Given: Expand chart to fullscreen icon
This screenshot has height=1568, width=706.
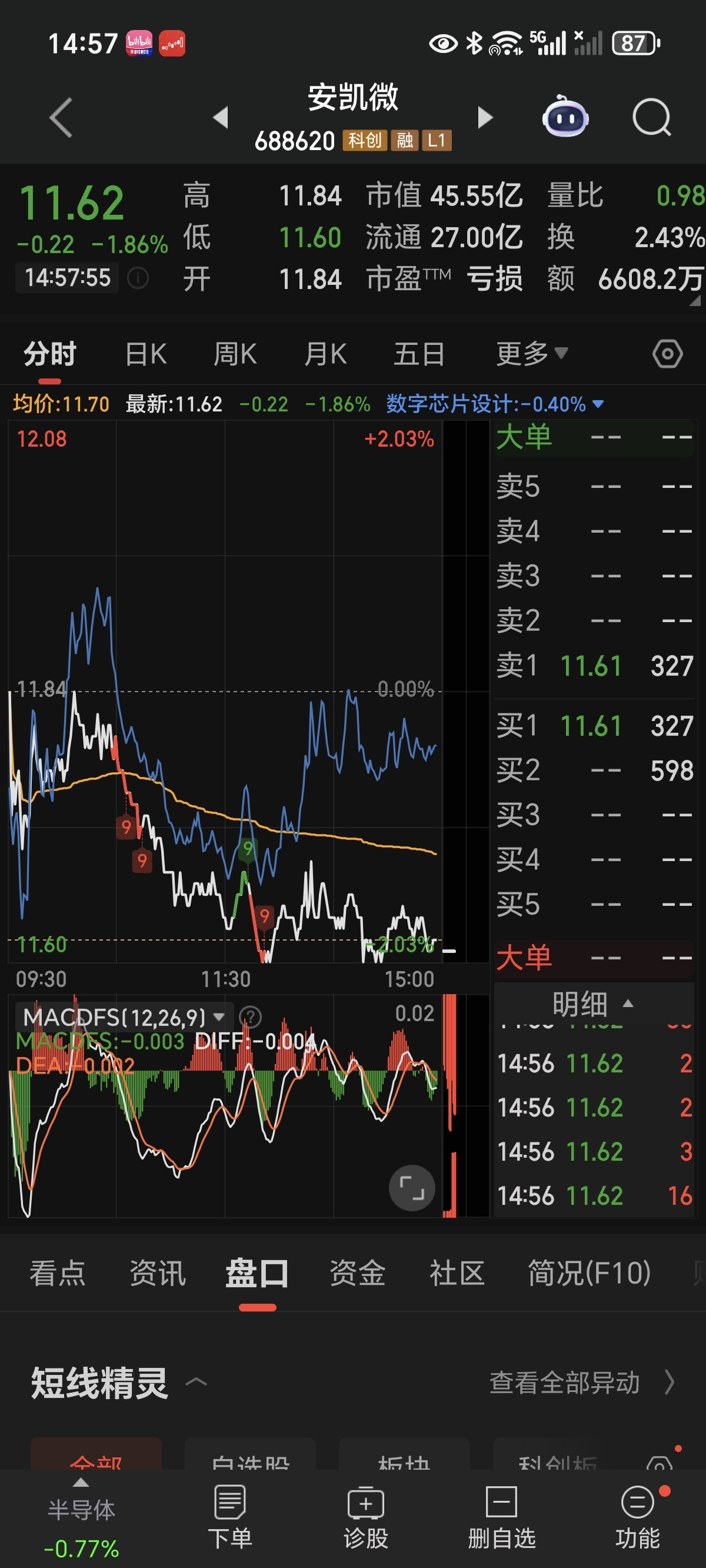Looking at the screenshot, I should click(411, 1188).
